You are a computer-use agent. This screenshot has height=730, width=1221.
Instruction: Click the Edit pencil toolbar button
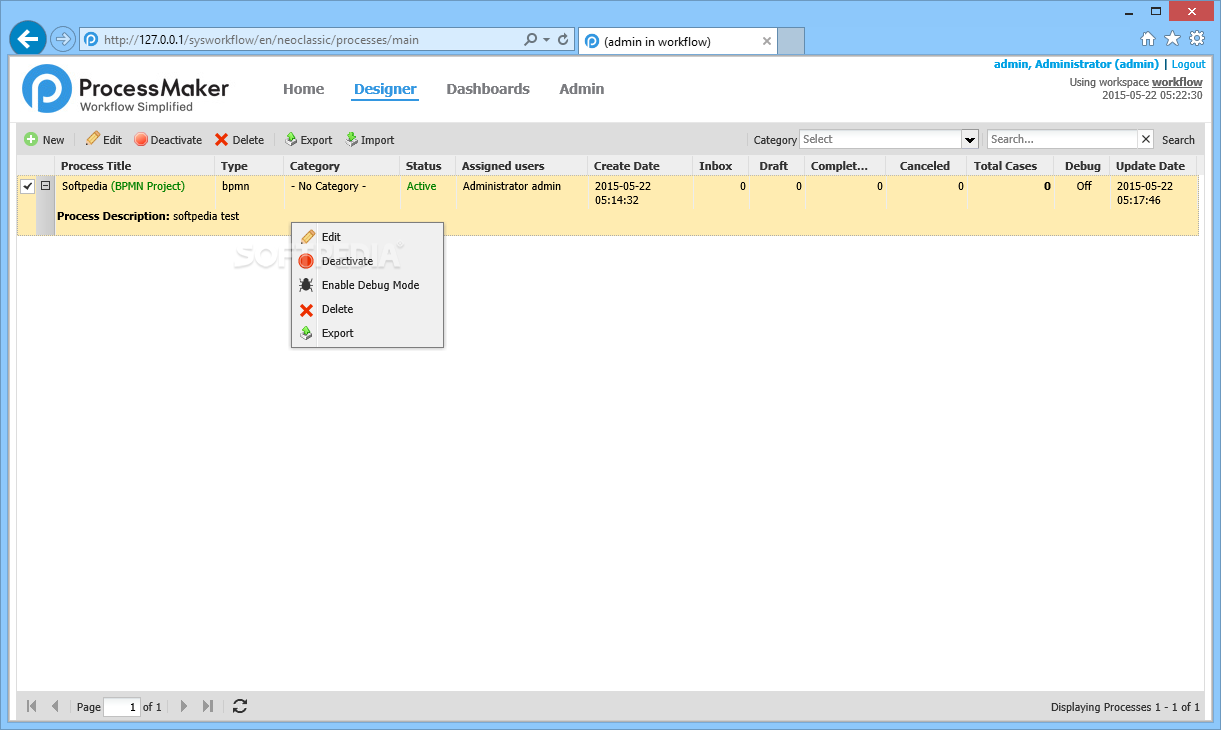pyautogui.click(x=104, y=140)
